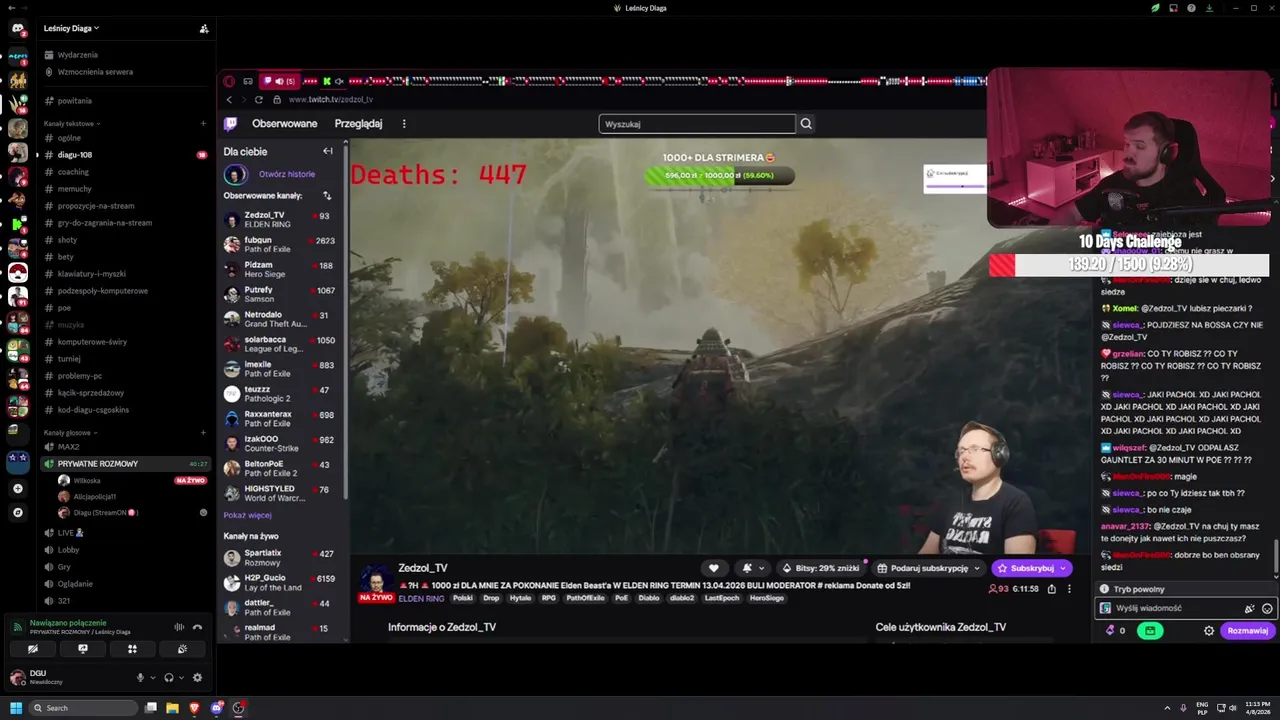Open the Wydarzenia events entry

[x=78, y=55]
